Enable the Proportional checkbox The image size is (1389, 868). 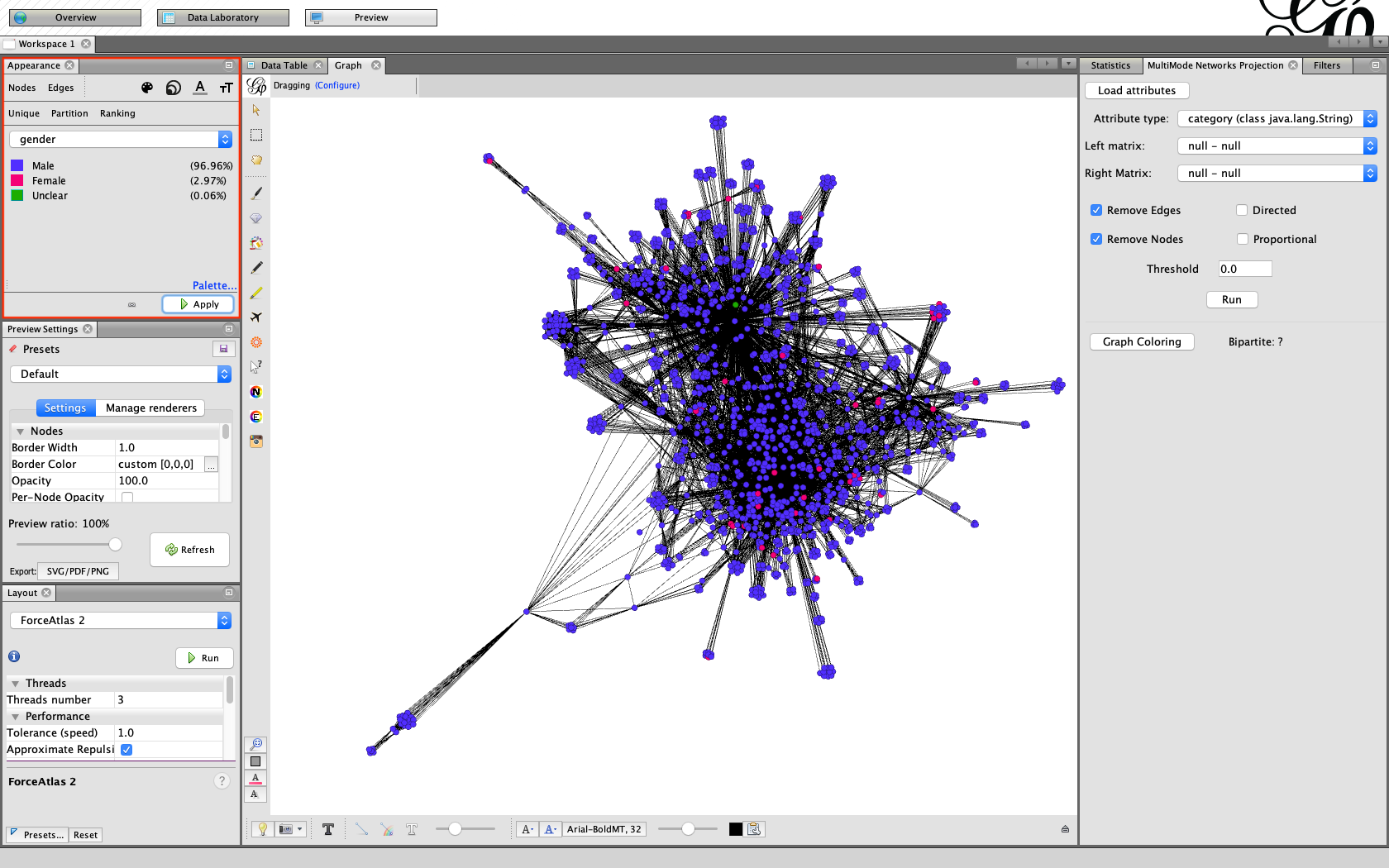pos(1243,239)
